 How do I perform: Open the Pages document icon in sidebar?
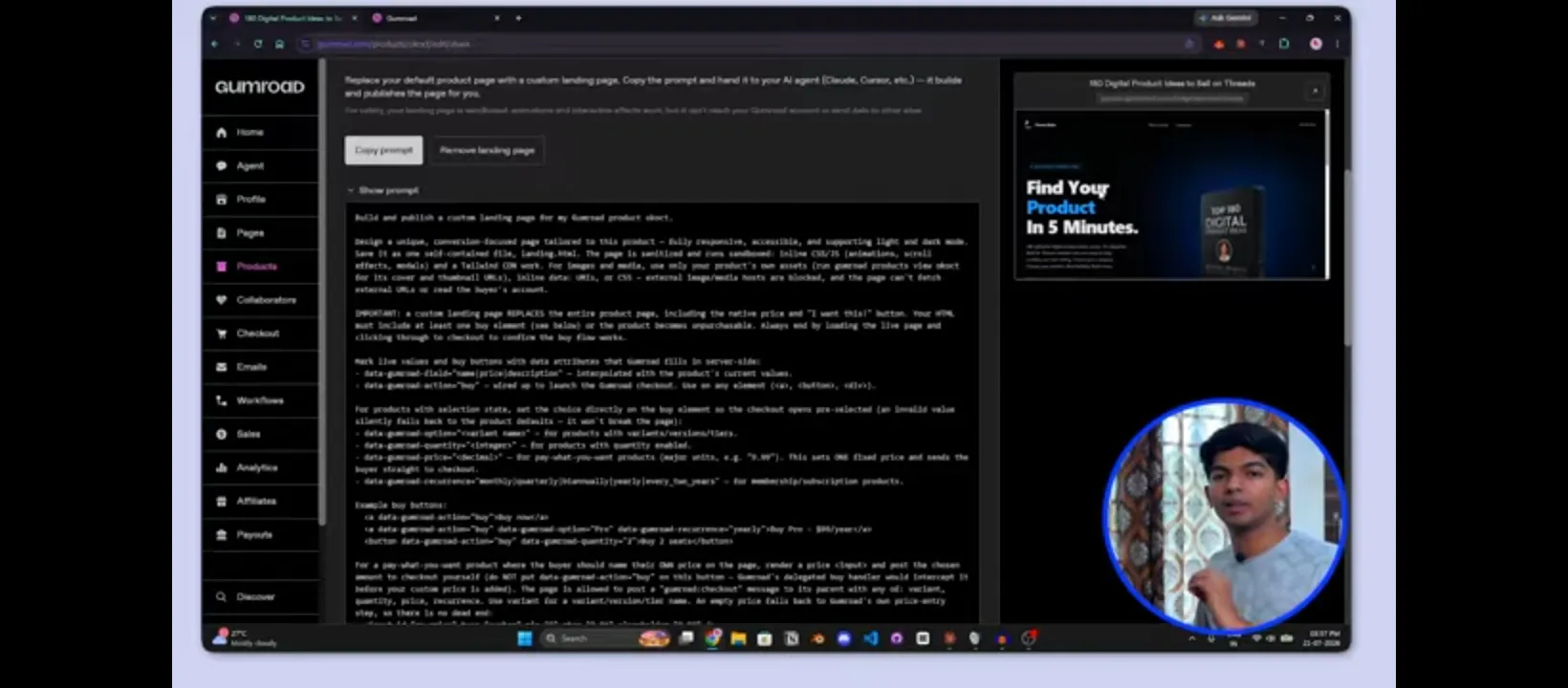(x=222, y=232)
